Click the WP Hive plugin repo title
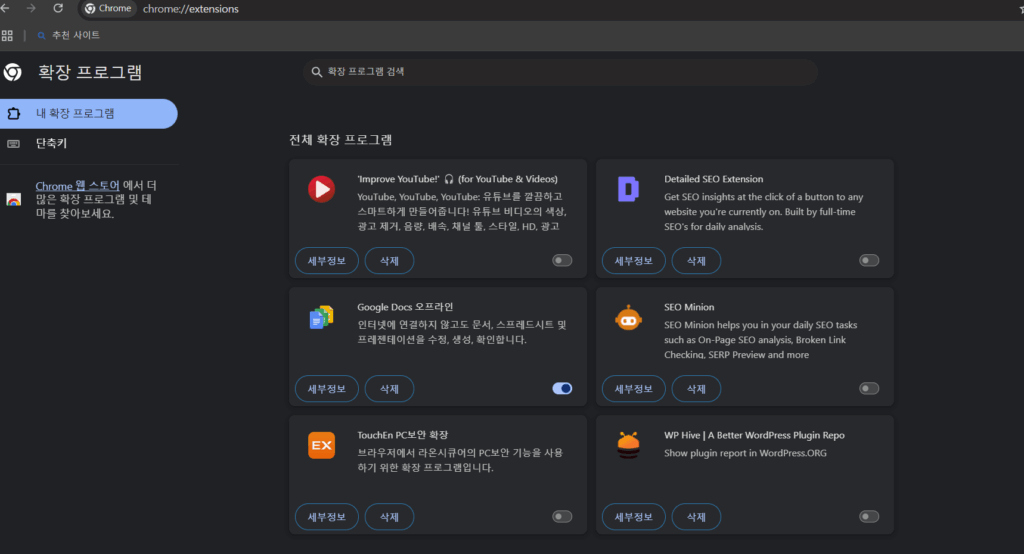 [x=754, y=435]
